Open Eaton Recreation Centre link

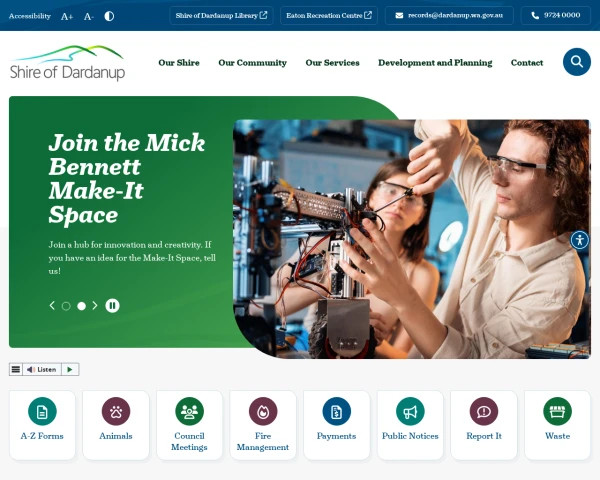tap(329, 16)
